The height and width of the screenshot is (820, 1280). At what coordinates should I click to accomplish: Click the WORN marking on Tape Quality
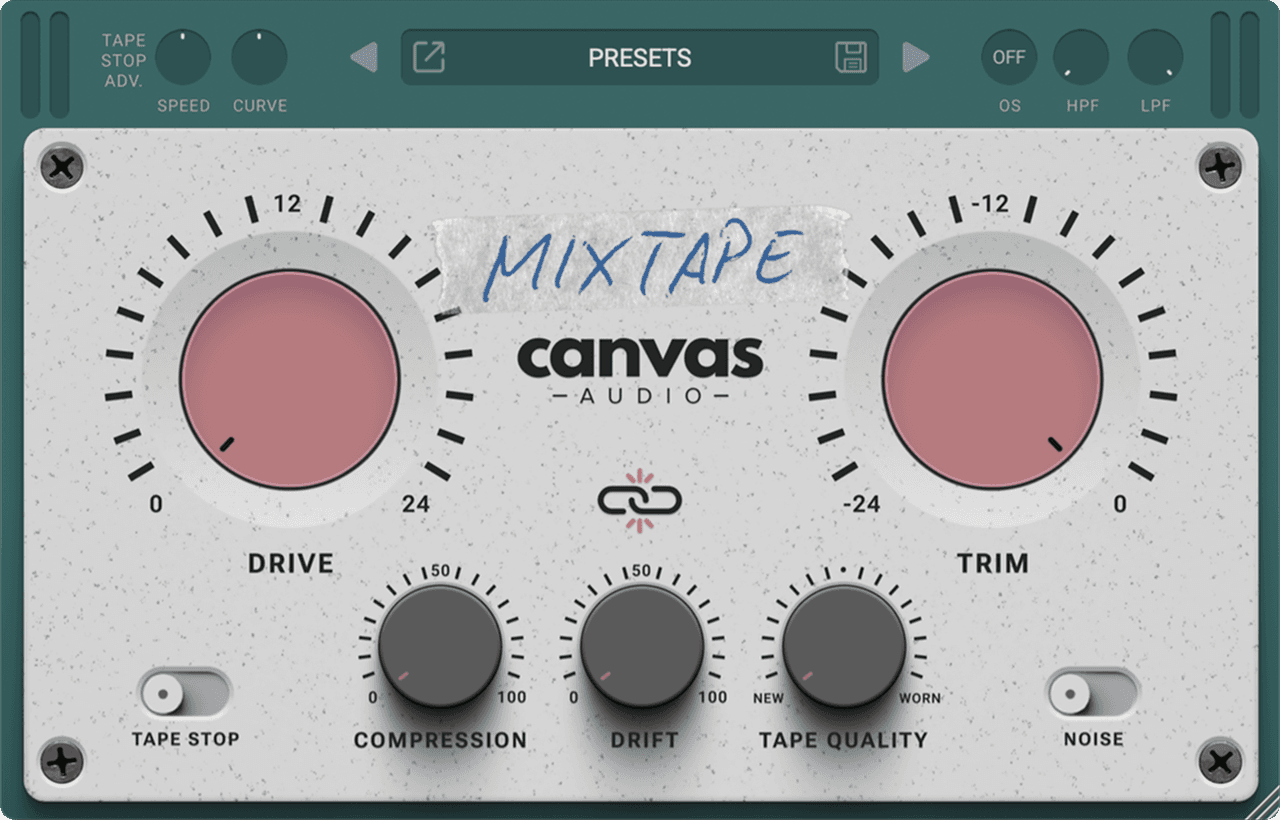point(920,698)
